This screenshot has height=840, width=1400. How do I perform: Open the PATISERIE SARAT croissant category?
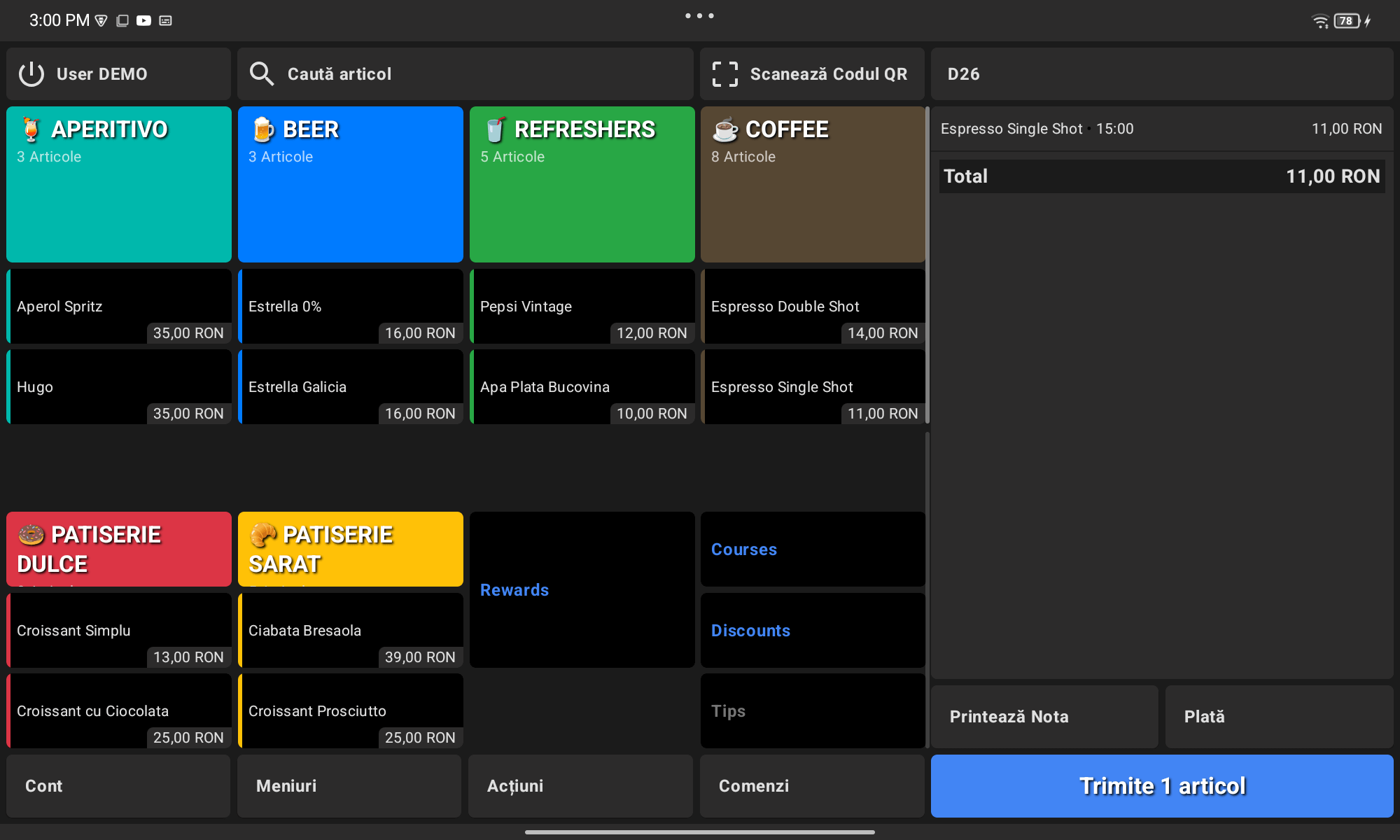coord(351,549)
